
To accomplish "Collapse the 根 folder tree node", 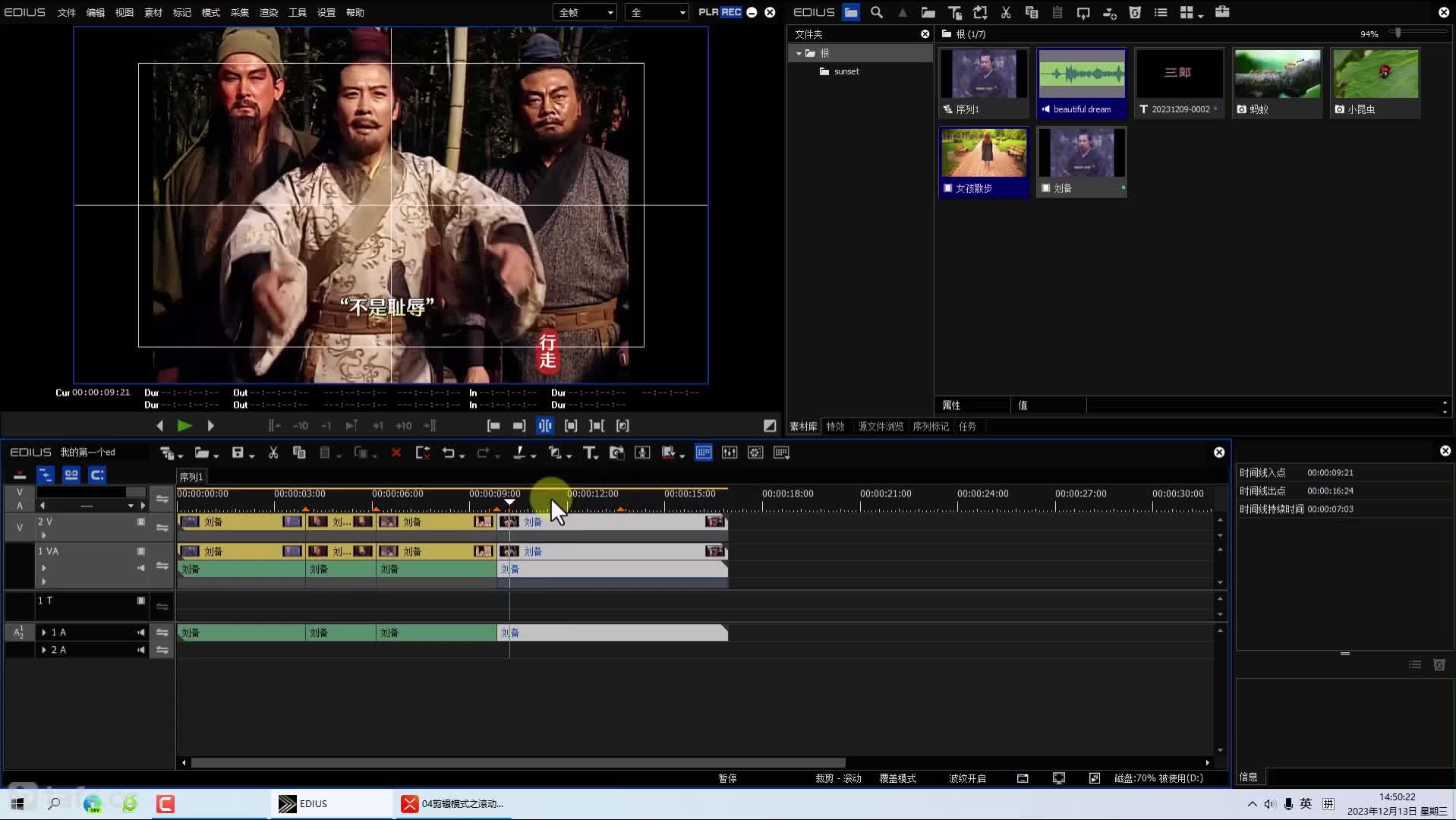I will pyautogui.click(x=799, y=53).
